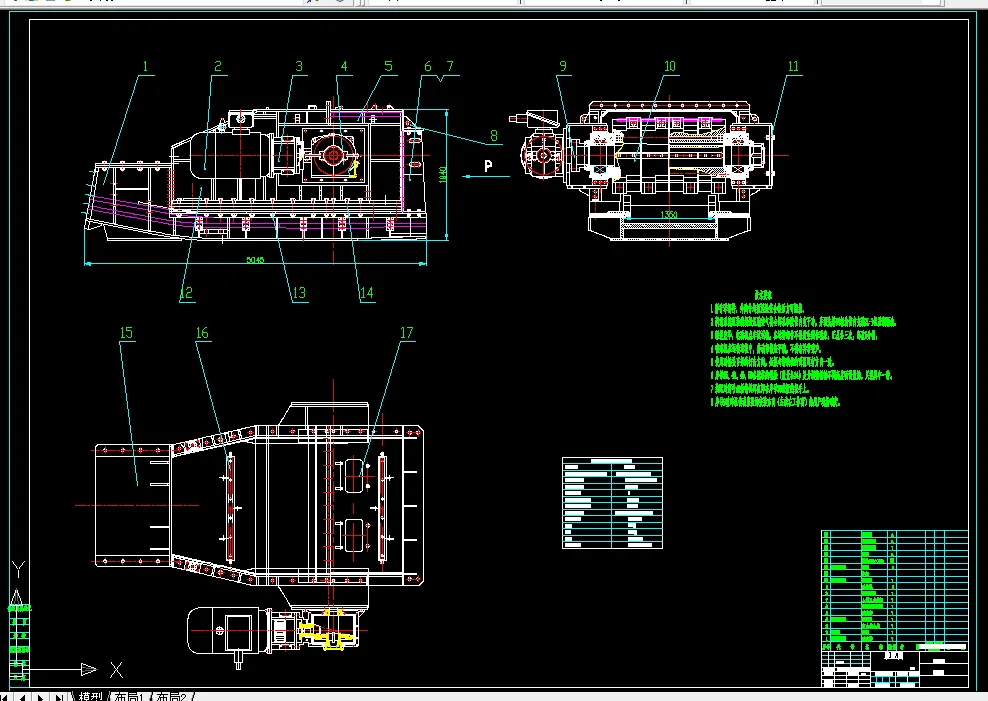
Task: Select the green technical requirements text block
Action: click(x=803, y=348)
